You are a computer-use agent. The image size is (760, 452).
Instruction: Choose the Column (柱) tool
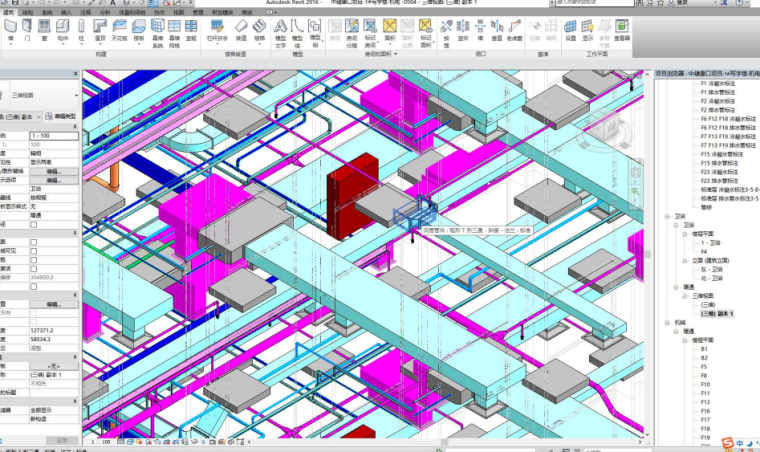click(x=81, y=30)
